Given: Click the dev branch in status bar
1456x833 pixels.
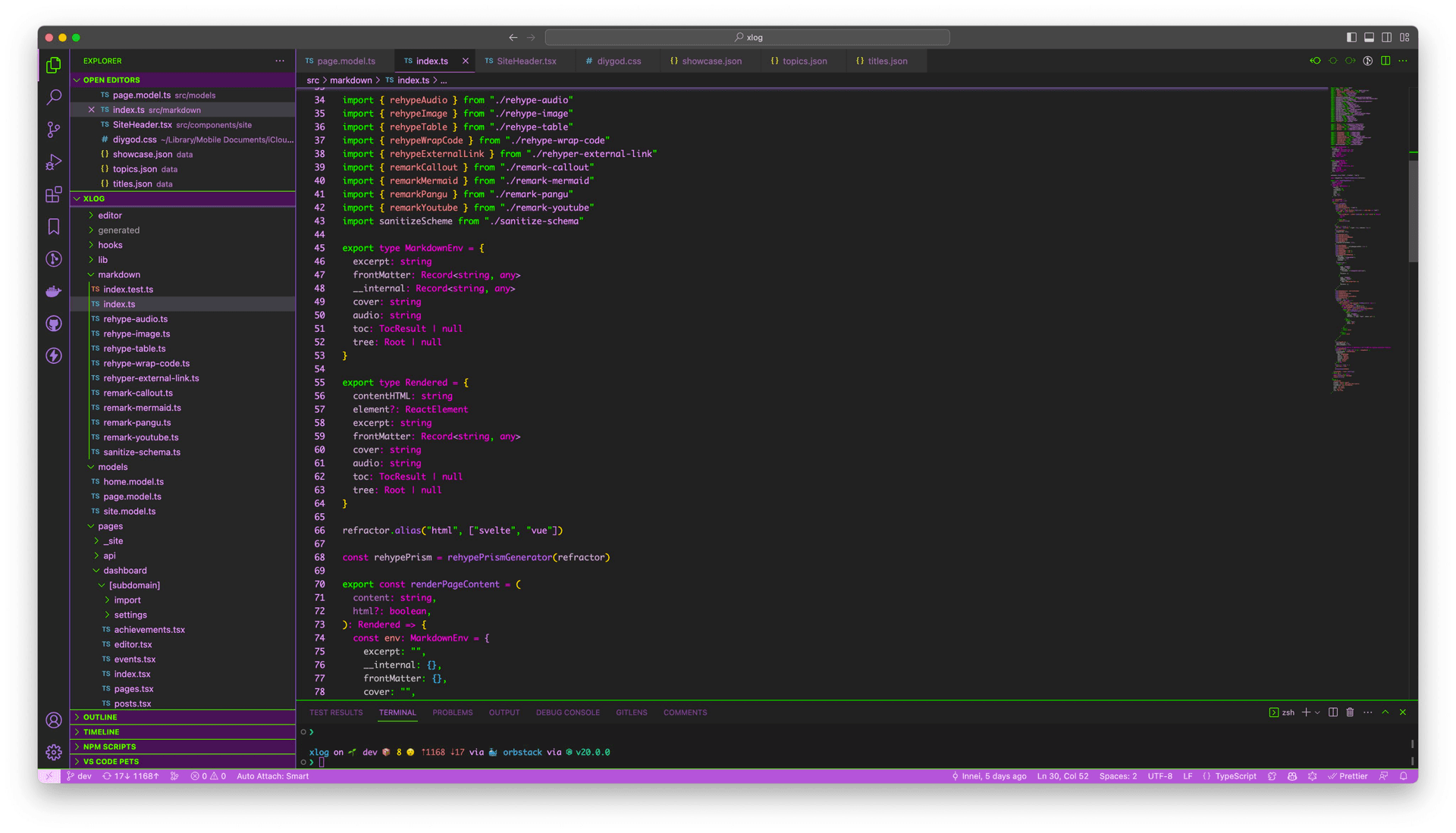Looking at the screenshot, I should coord(79,776).
